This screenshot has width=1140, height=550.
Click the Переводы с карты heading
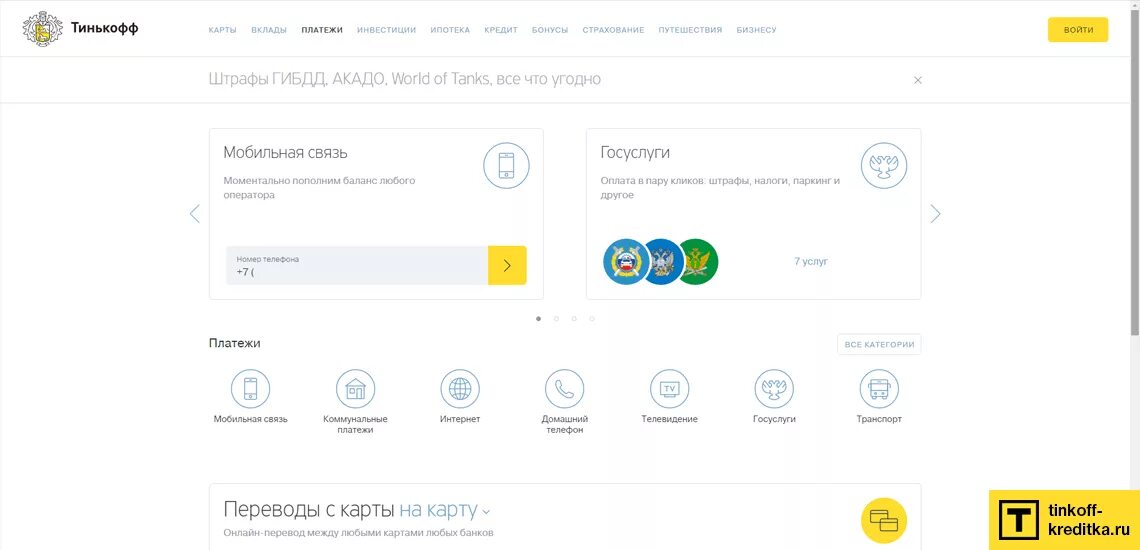[x=310, y=509]
